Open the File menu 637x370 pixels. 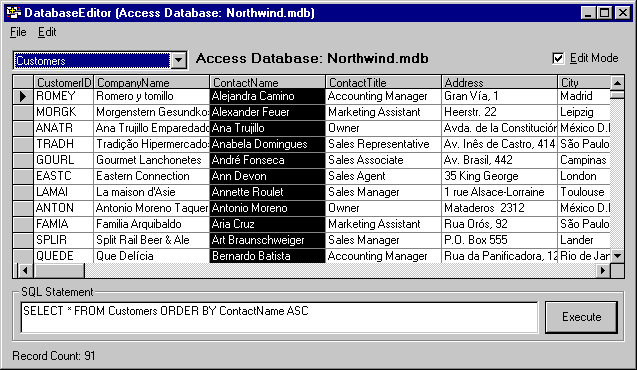[x=18, y=32]
